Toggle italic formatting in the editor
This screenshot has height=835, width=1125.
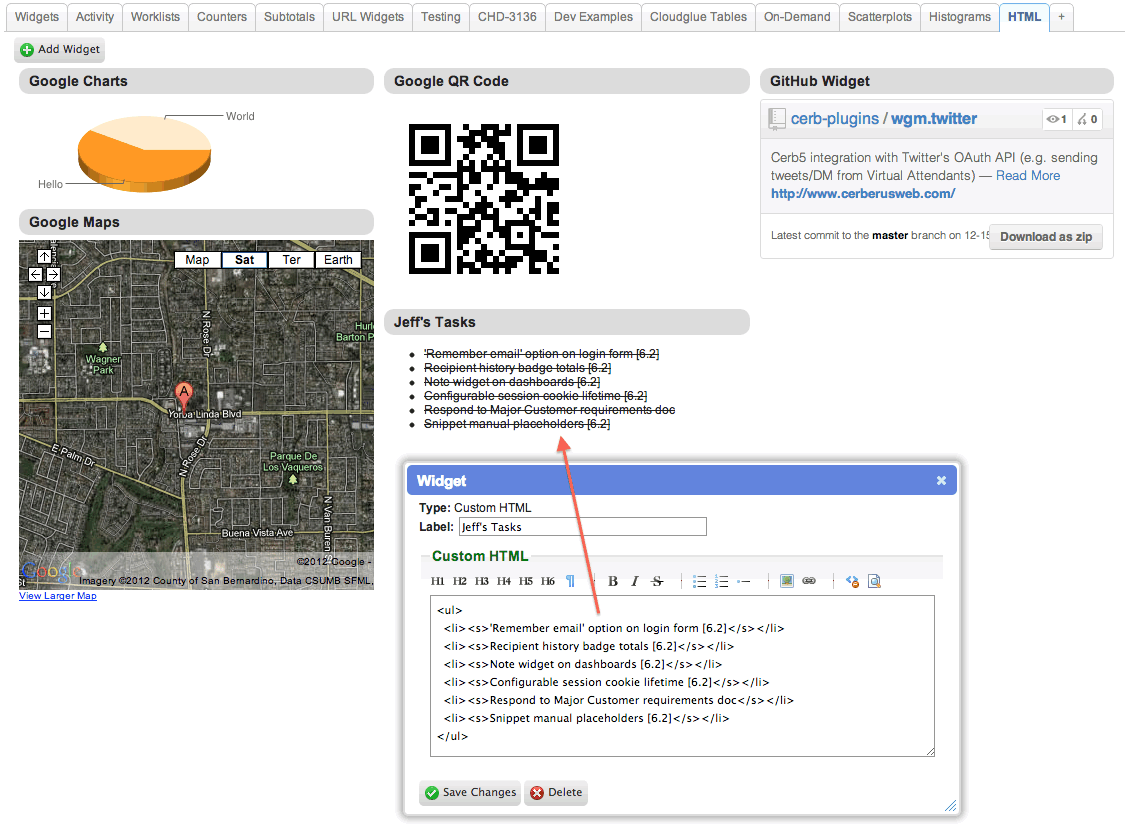point(634,581)
